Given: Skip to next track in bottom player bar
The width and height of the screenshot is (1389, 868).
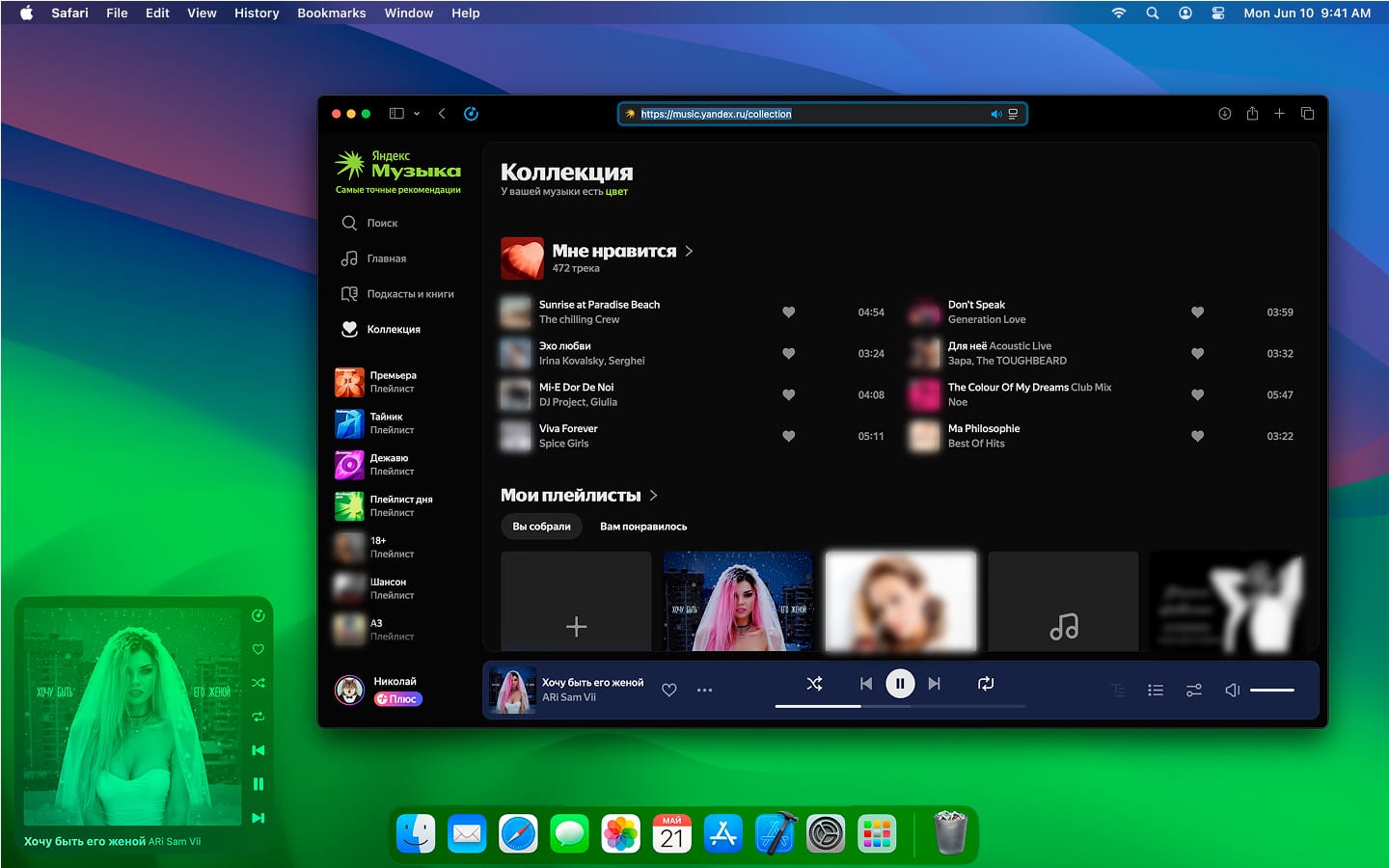Looking at the screenshot, I should coord(934,684).
